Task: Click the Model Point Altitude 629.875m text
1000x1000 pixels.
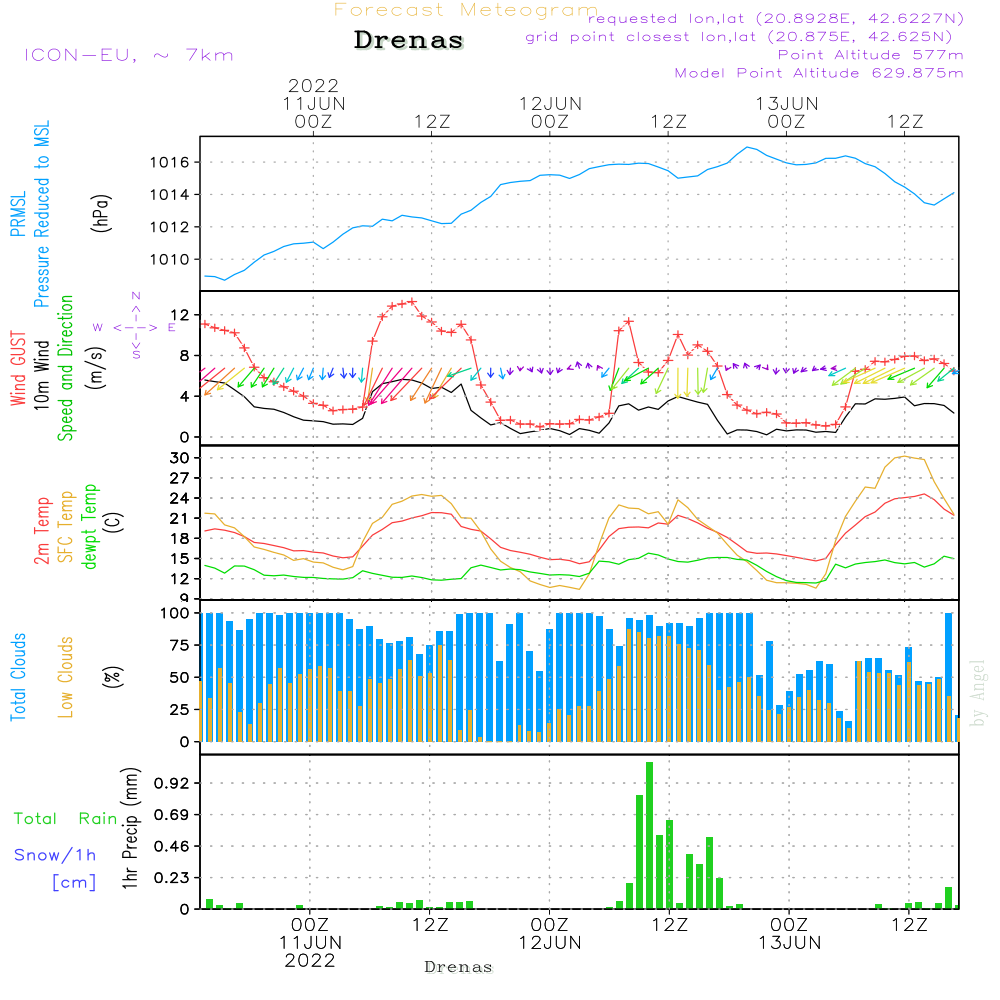Action: pyautogui.click(x=819, y=73)
